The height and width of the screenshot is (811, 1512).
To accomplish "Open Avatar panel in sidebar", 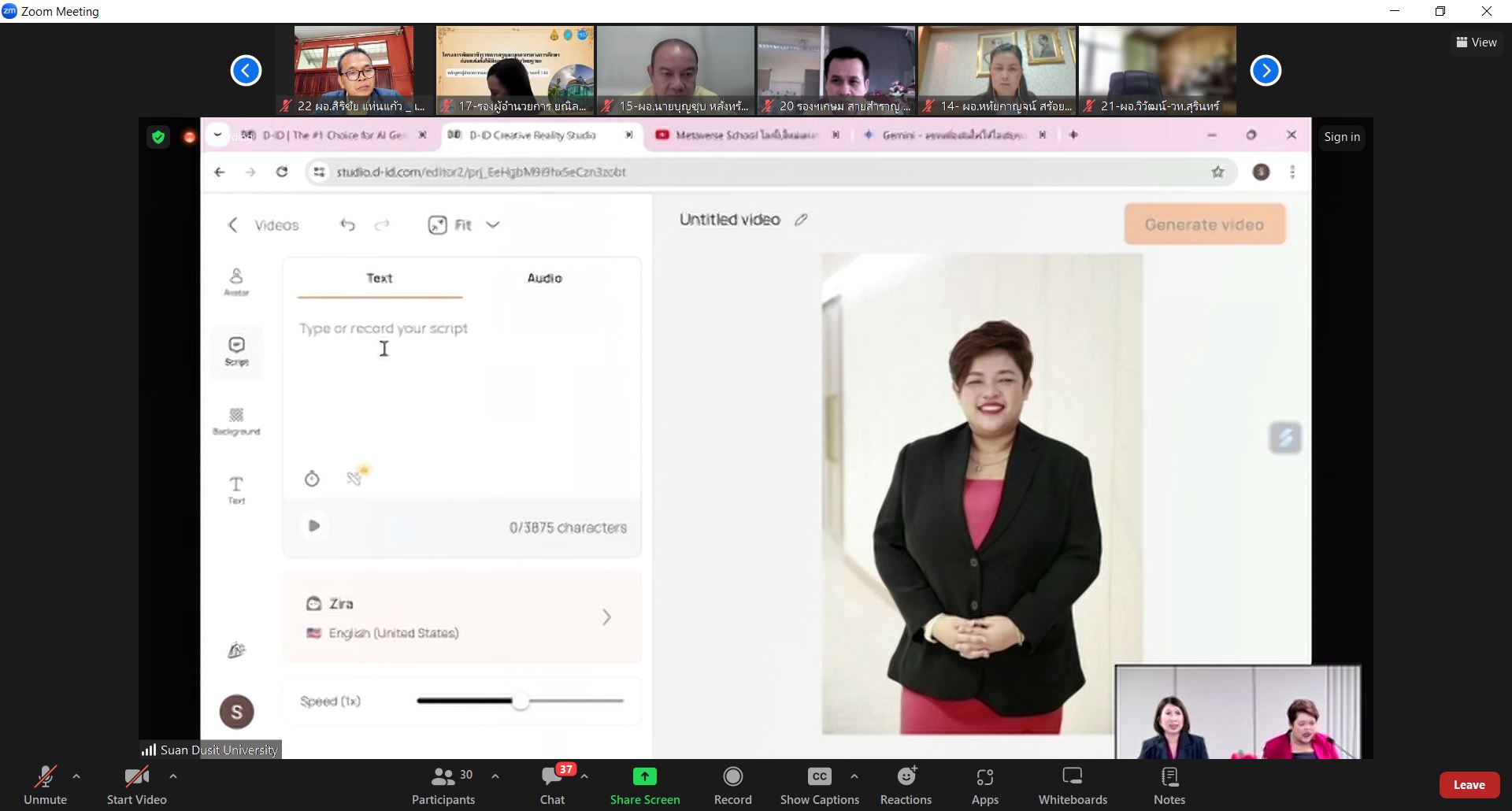I will pyautogui.click(x=236, y=282).
